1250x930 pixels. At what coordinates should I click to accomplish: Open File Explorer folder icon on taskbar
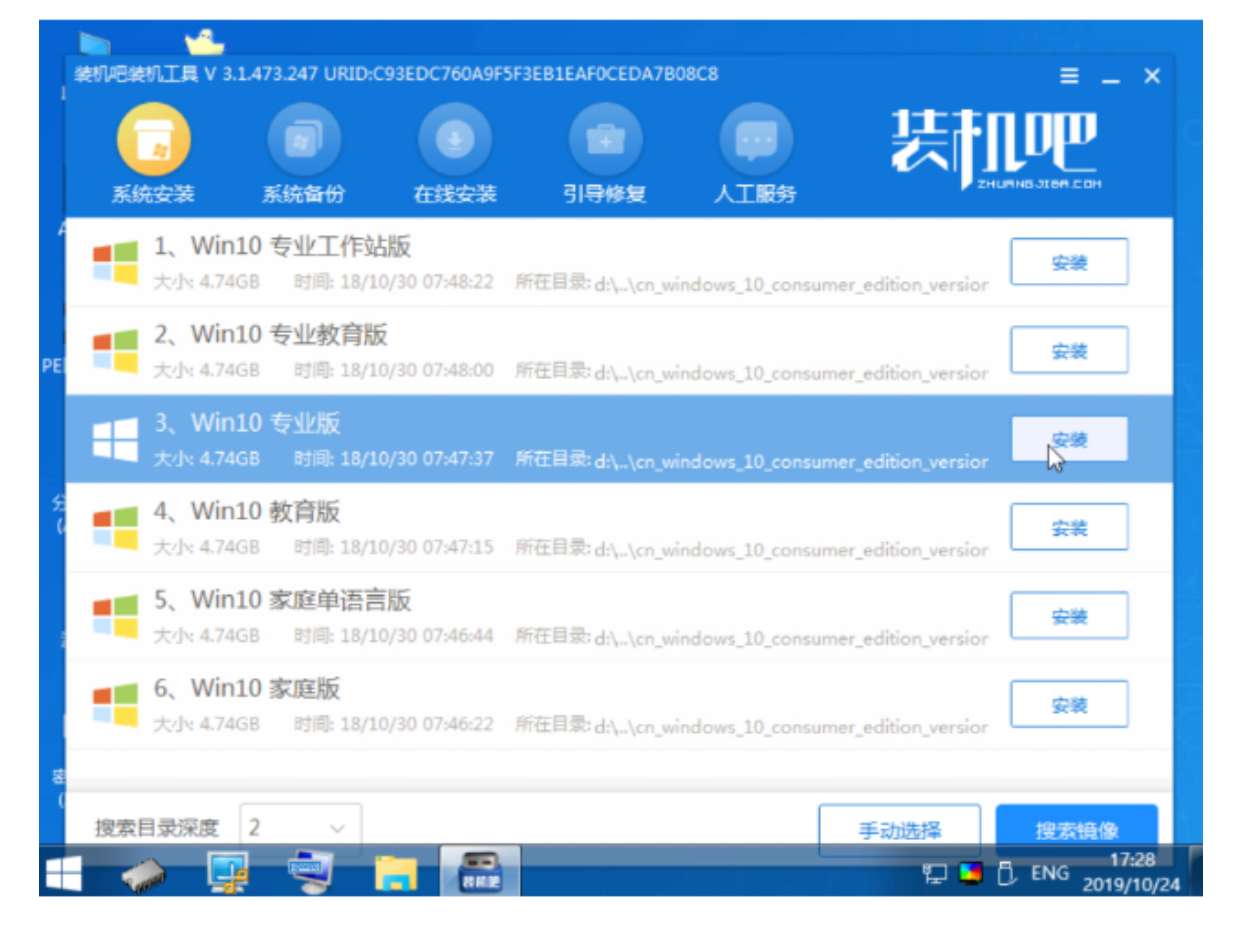pos(395,875)
